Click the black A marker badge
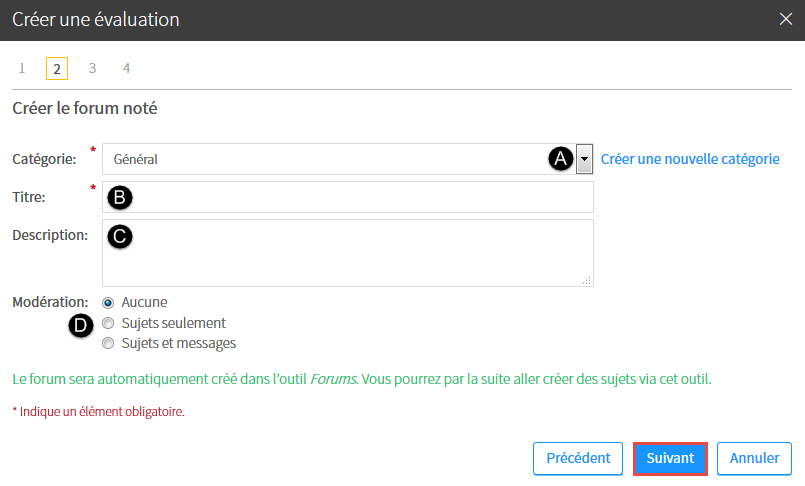Image resolution: width=805 pixels, height=486 pixels. coord(561,159)
